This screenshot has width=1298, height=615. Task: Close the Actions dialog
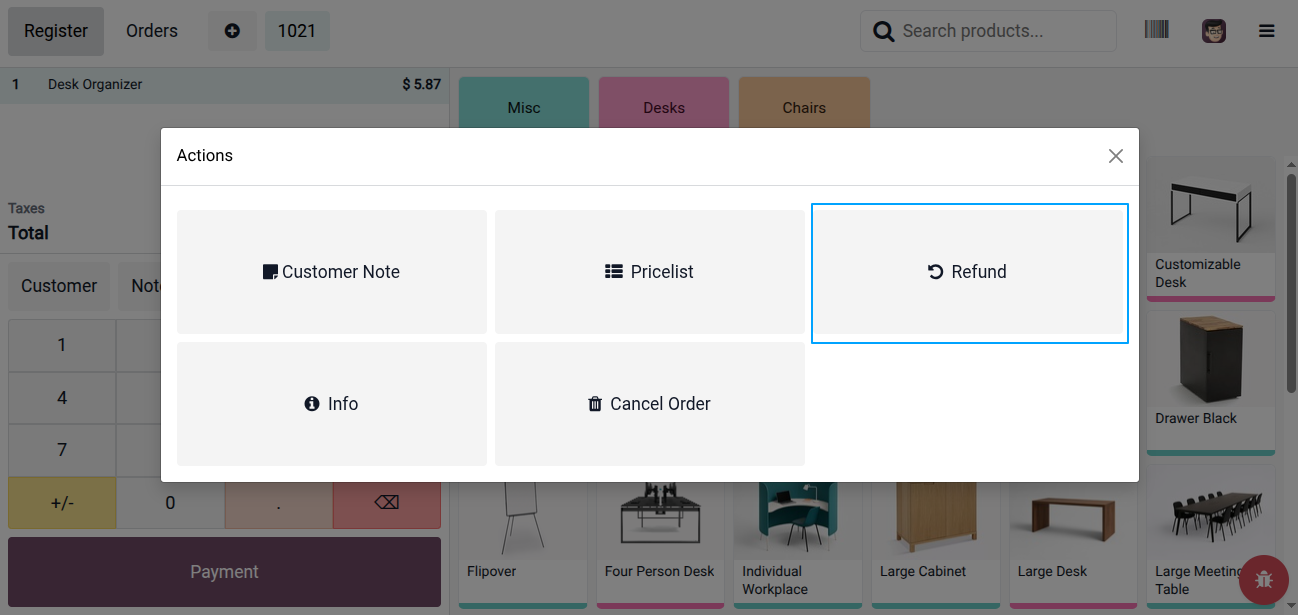point(1116,156)
